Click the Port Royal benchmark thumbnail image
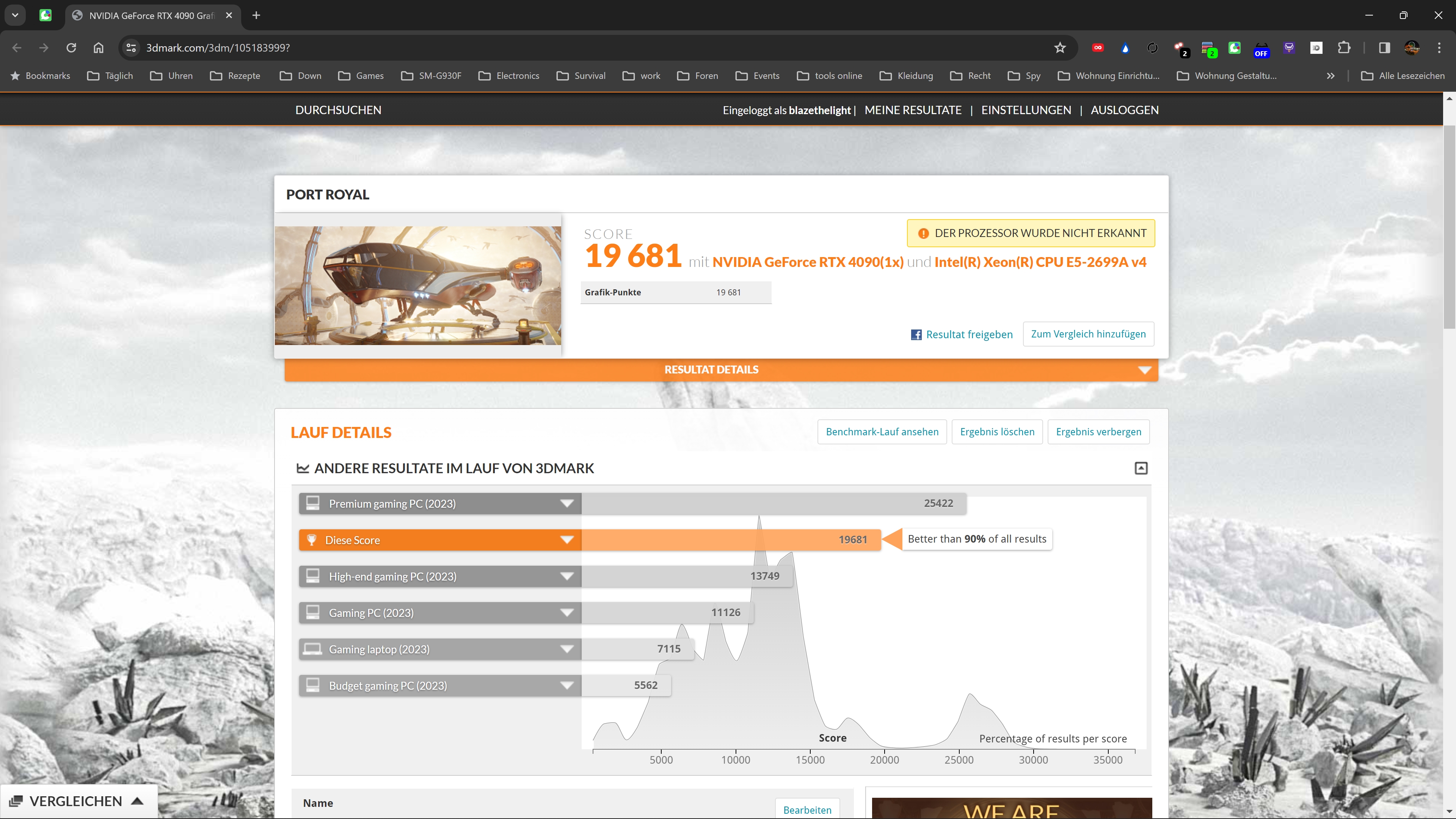The height and width of the screenshot is (819, 1456). coord(418,286)
